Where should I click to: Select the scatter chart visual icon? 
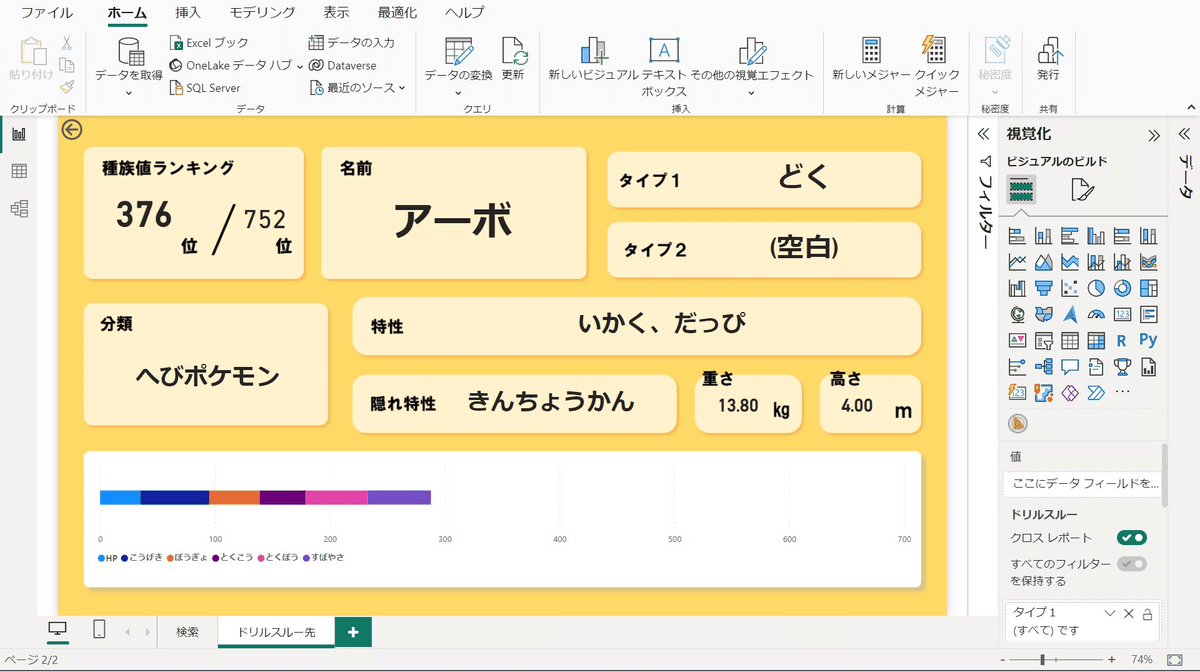pyautogui.click(x=1070, y=288)
